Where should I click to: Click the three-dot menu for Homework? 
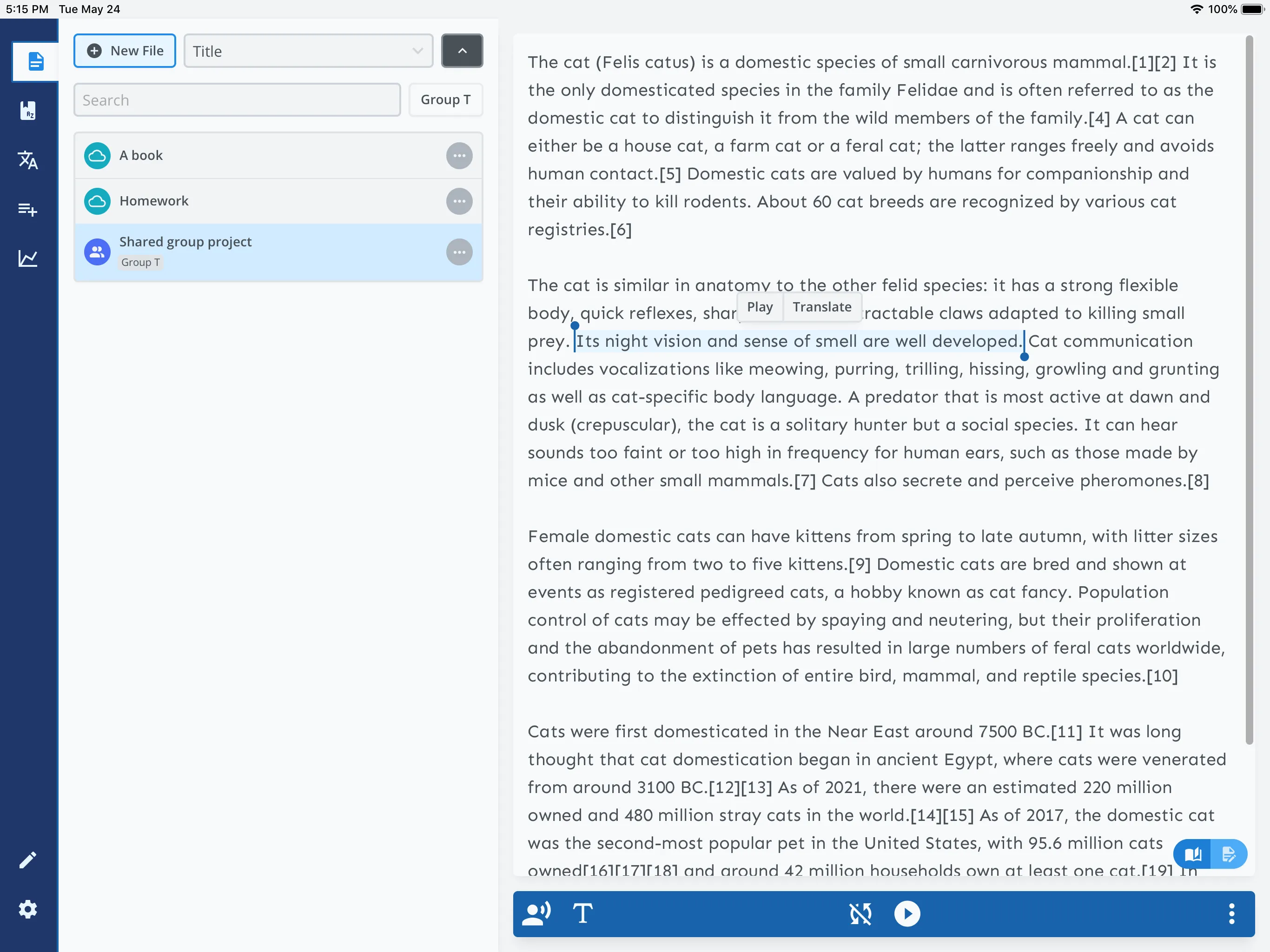[x=459, y=201]
